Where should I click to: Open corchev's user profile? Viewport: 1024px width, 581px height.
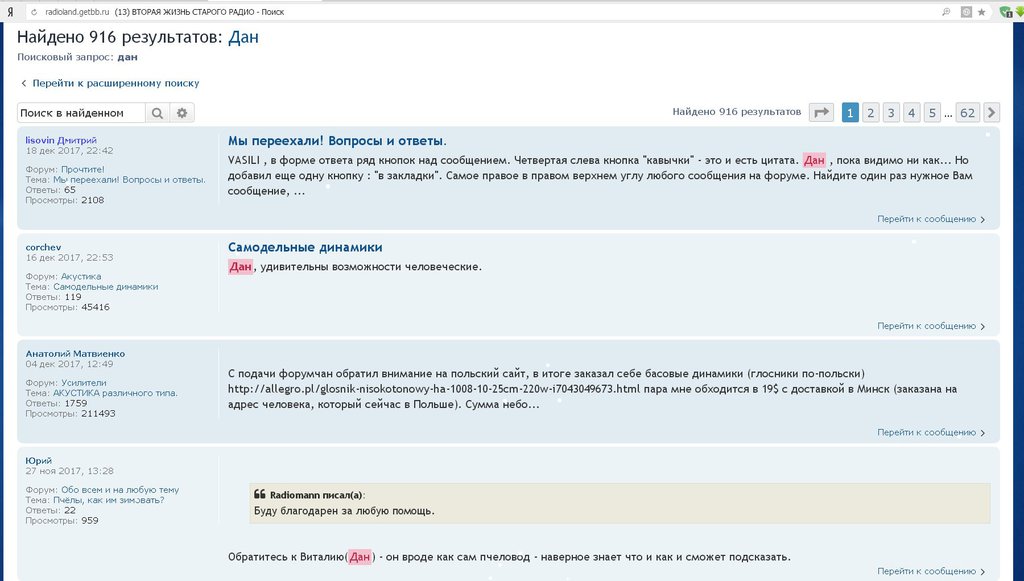42,246
